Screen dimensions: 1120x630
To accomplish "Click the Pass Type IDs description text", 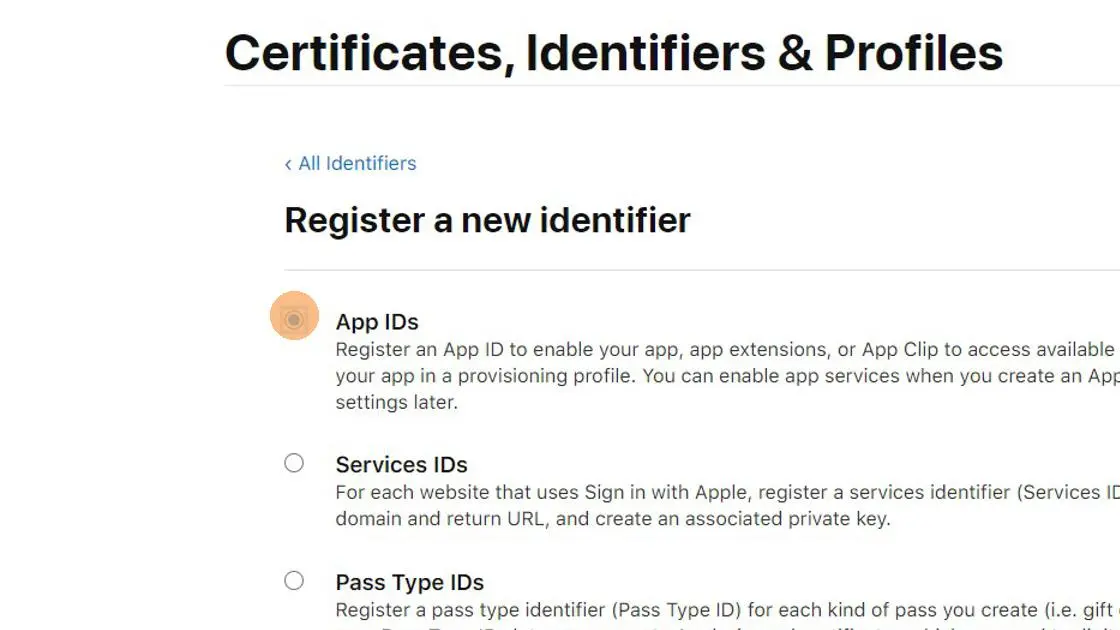I will tap(700, 609).
